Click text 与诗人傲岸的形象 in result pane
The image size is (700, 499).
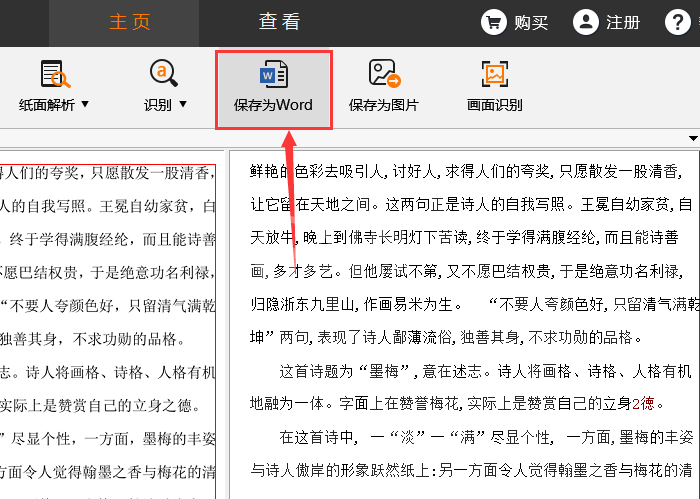pyautogui.click(x=309, y=470)
